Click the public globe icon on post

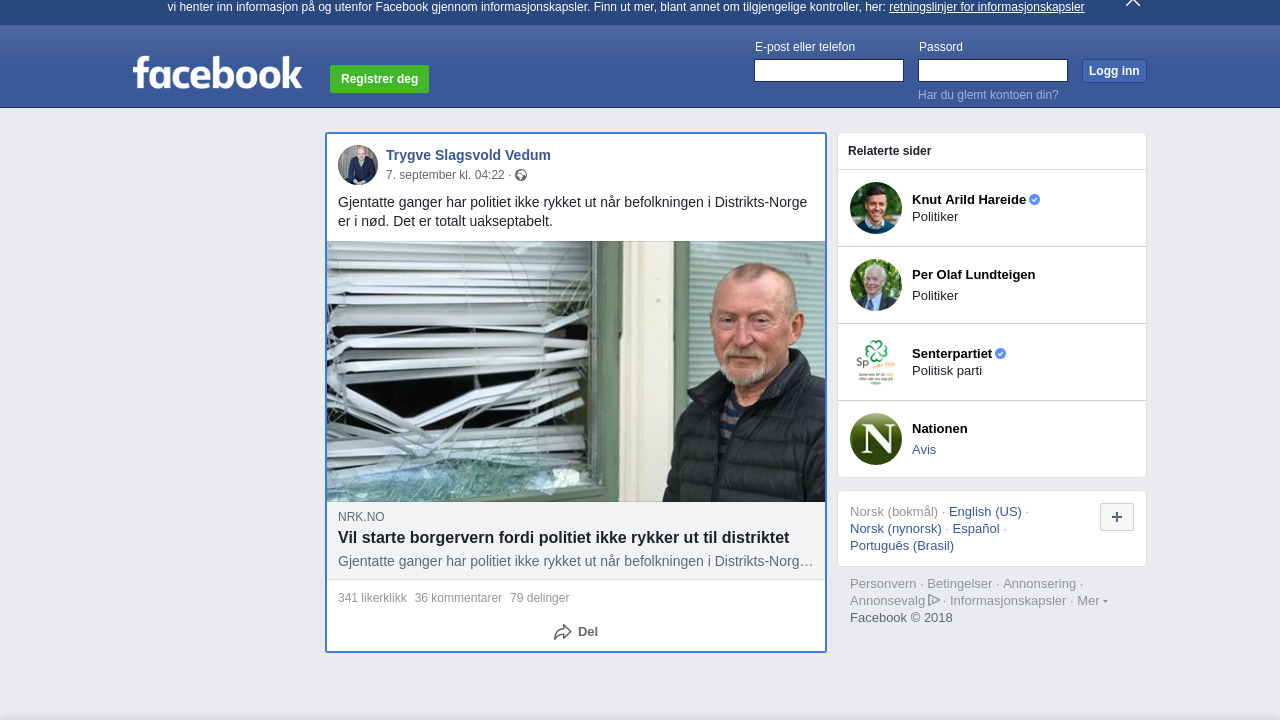click(521, 175)
